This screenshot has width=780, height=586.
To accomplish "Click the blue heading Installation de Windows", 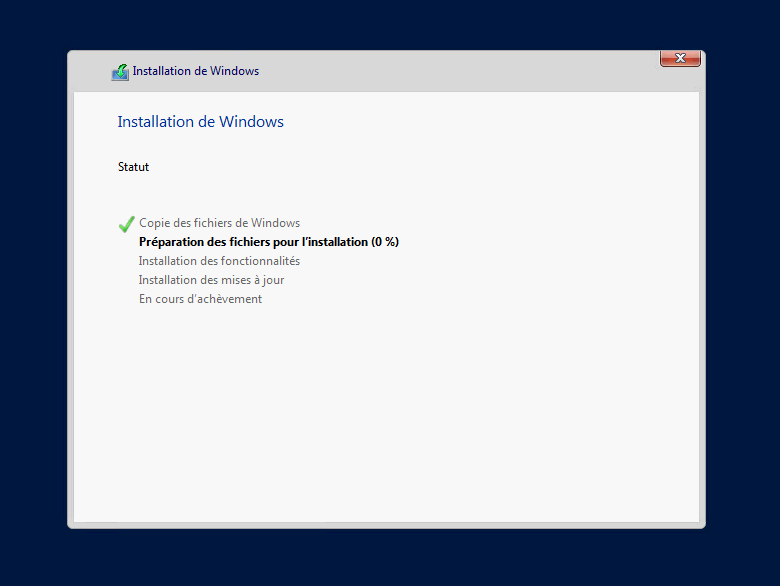I will [200, 122].
